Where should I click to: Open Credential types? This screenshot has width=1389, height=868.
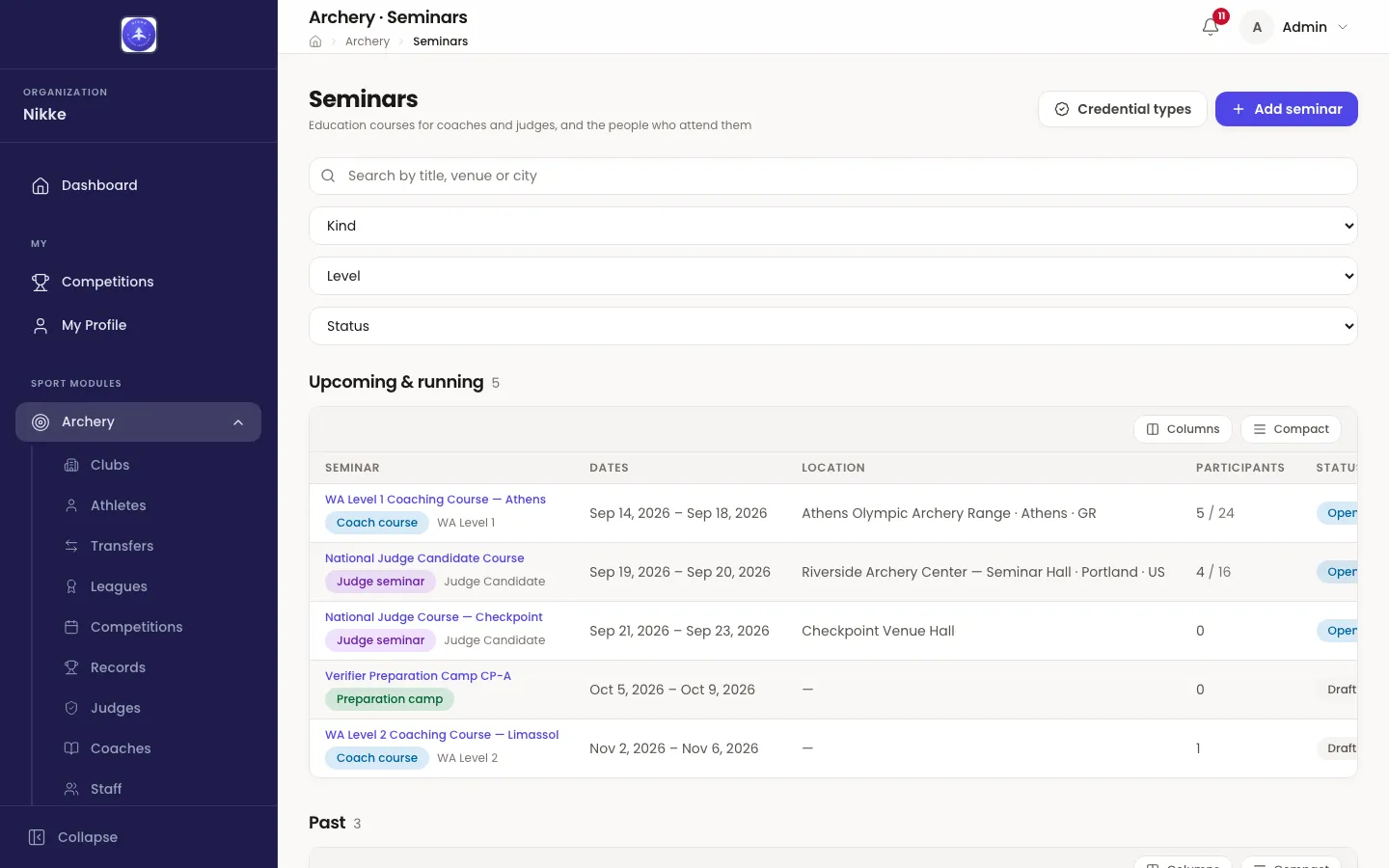[x=1122, y=109]
